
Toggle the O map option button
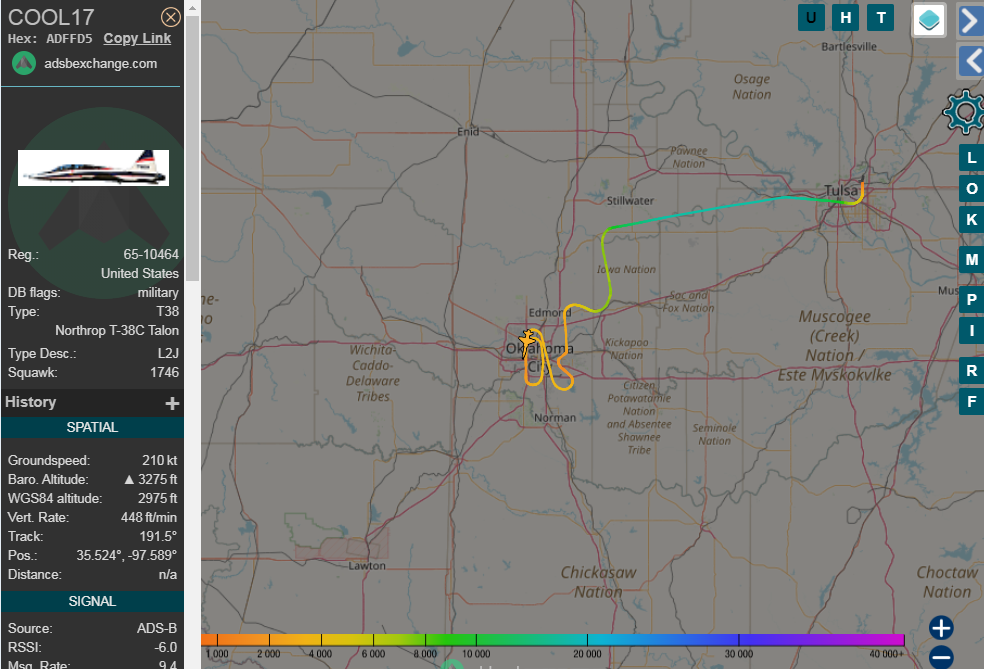(x=971, y=188)
